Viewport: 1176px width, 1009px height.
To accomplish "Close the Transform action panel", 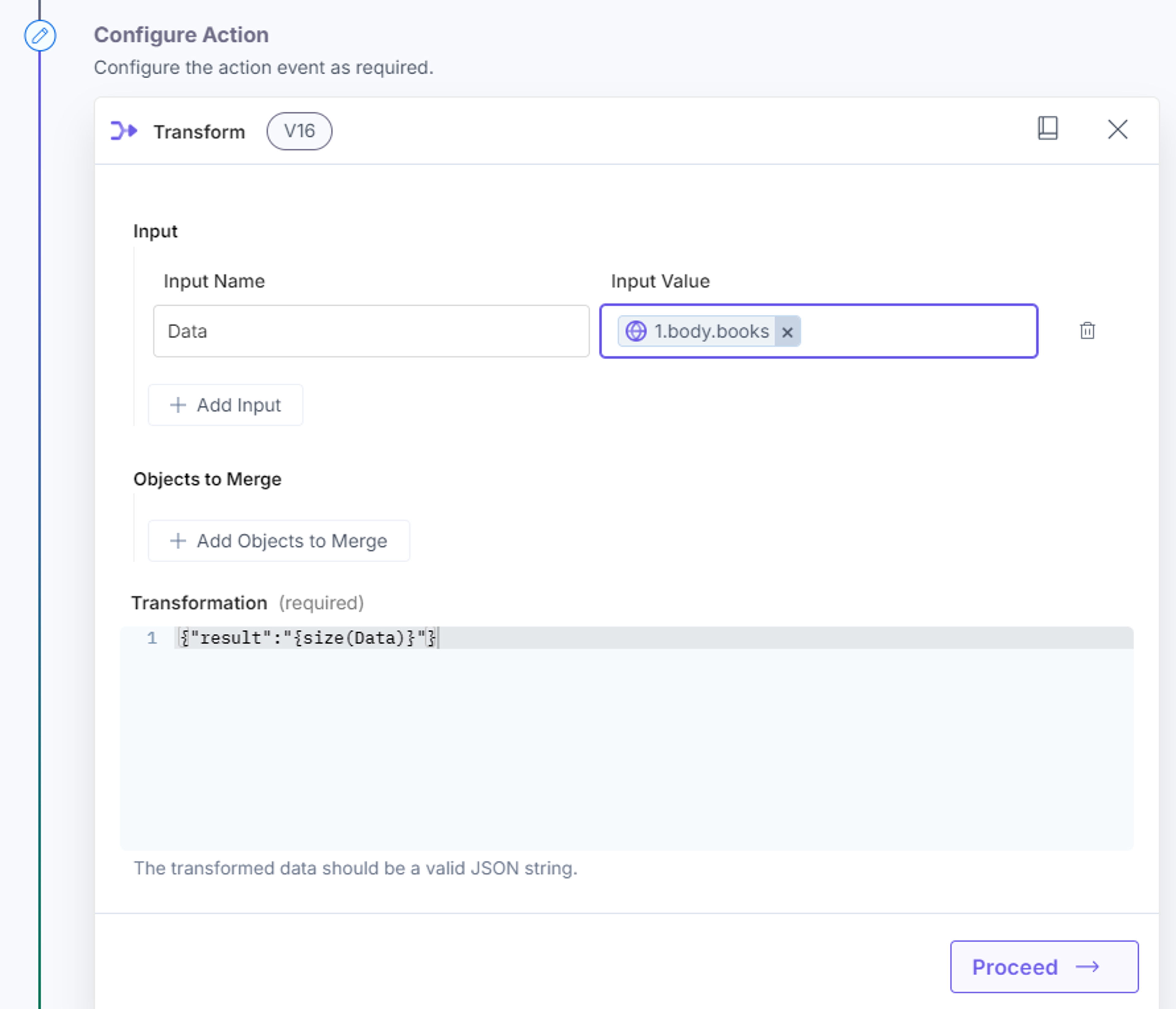I will (x=1118, y=129).
